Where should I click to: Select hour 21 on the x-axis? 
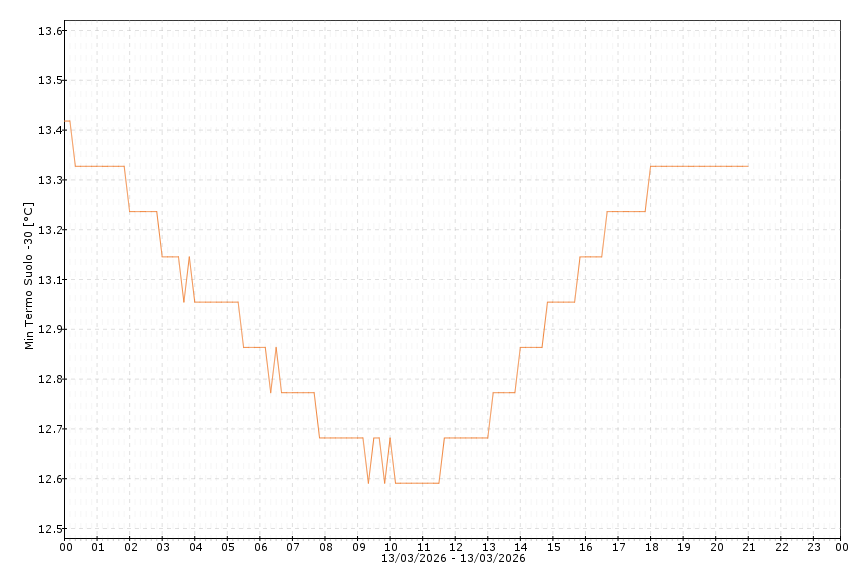[x=749, y=546]
